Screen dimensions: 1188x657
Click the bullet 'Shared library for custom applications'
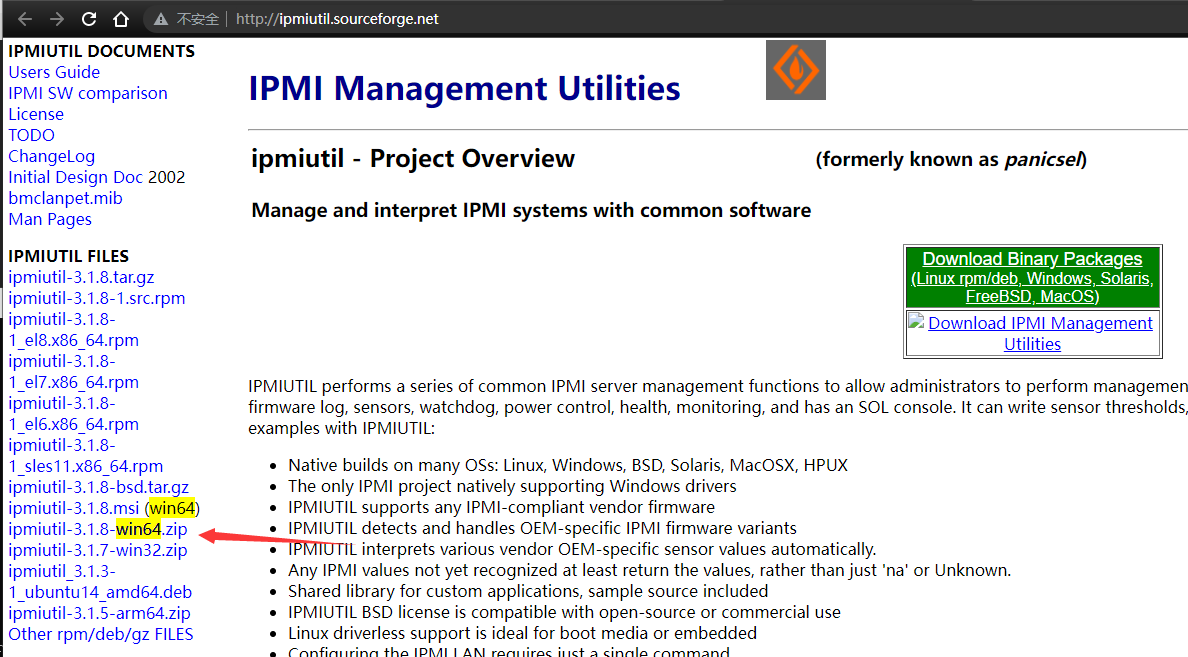tap(528, 591)
